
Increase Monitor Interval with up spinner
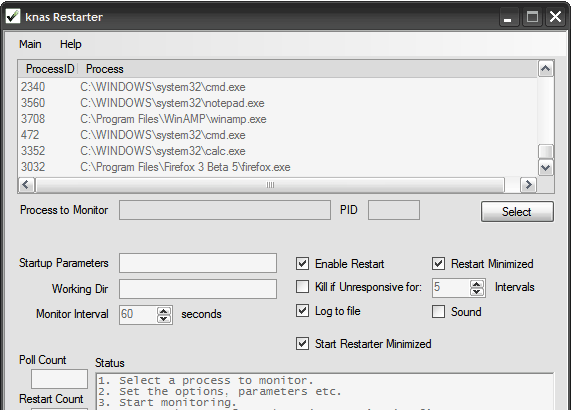pos(164,311)
